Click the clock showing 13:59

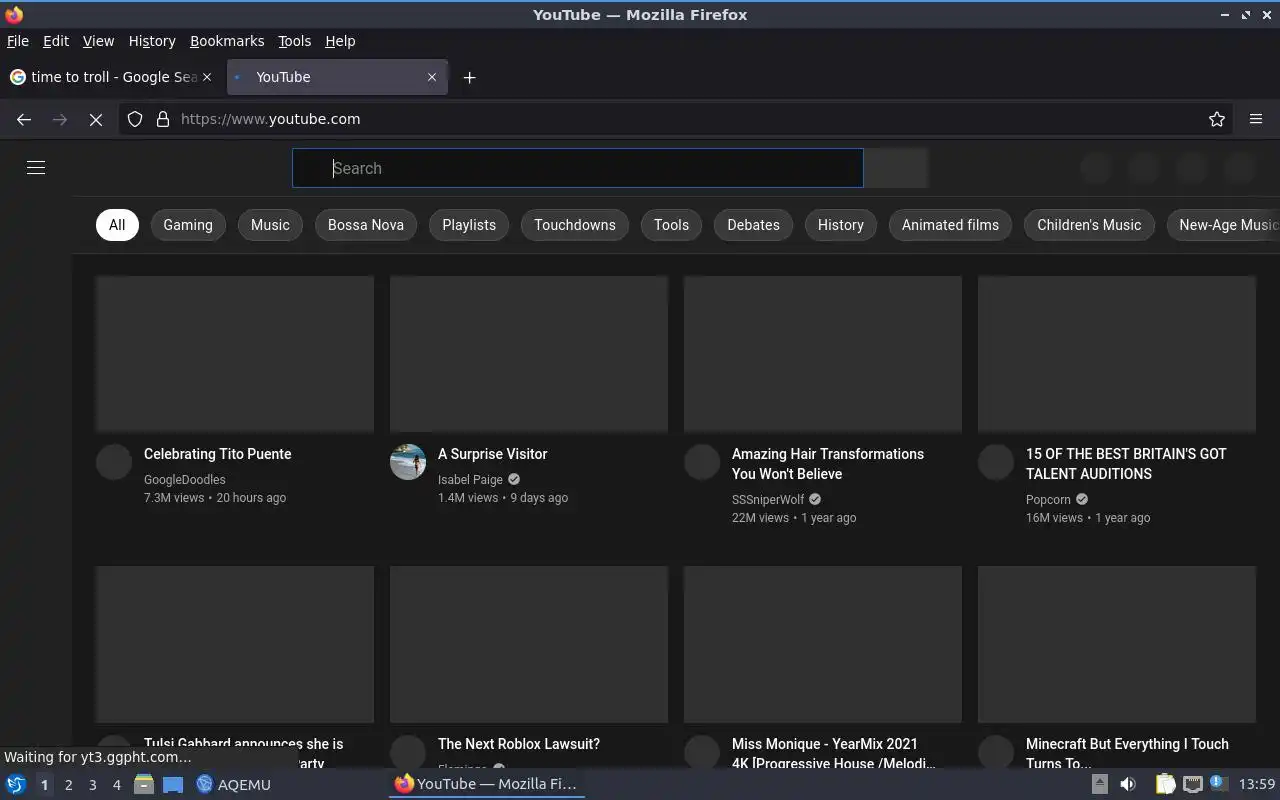pyautogui.click(x=1257, y=784)
